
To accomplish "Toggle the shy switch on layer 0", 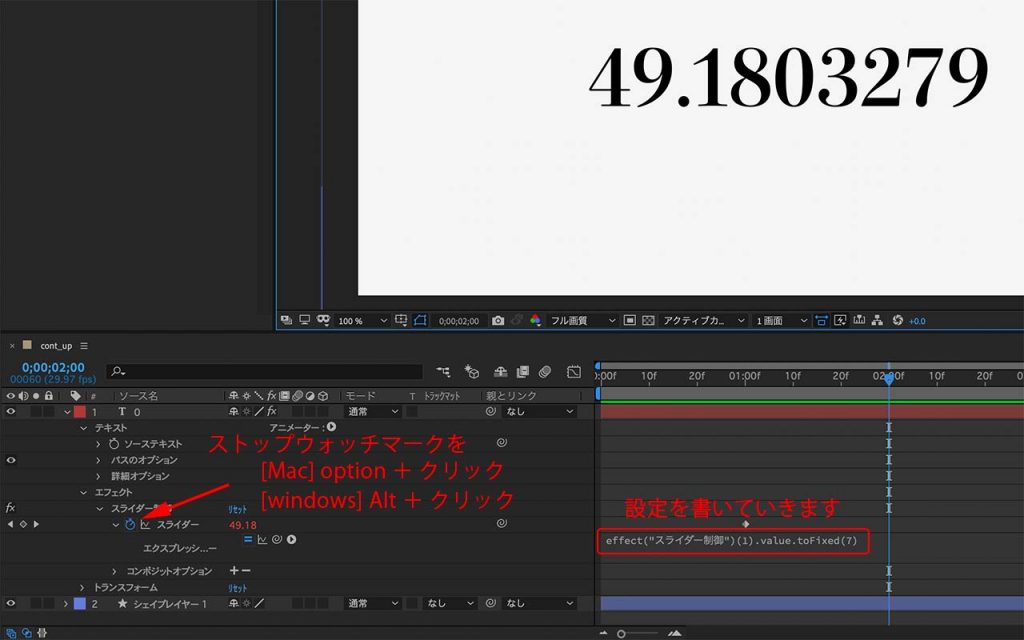I will coord(233,411).
